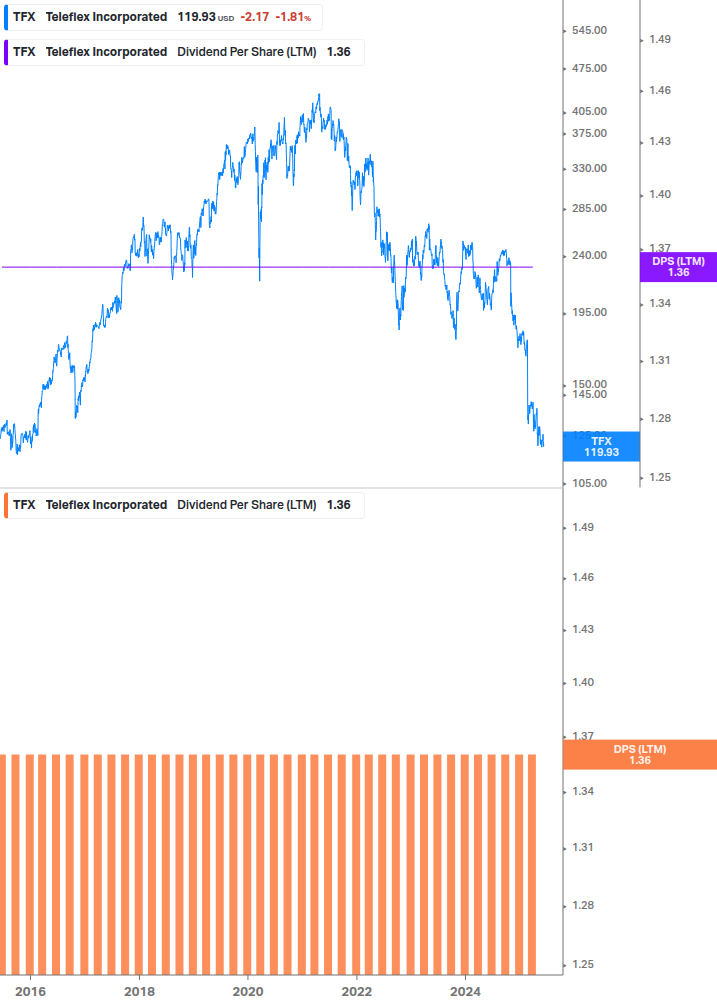The width and height of the screenshot is (717, 1005).
Task: Click the -1.81% change value in the TFX legend
Action: [x=293, y=17]
